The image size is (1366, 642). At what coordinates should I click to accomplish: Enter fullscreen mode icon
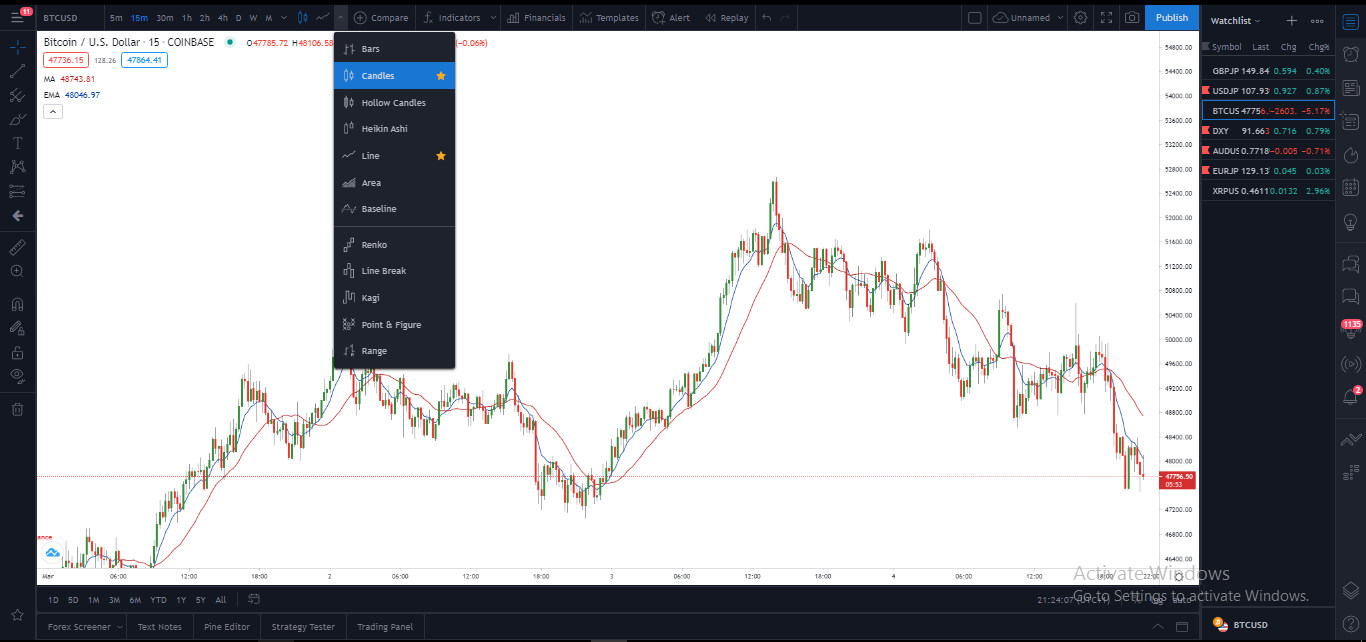pyautogui.click(x=1106, y=17)
